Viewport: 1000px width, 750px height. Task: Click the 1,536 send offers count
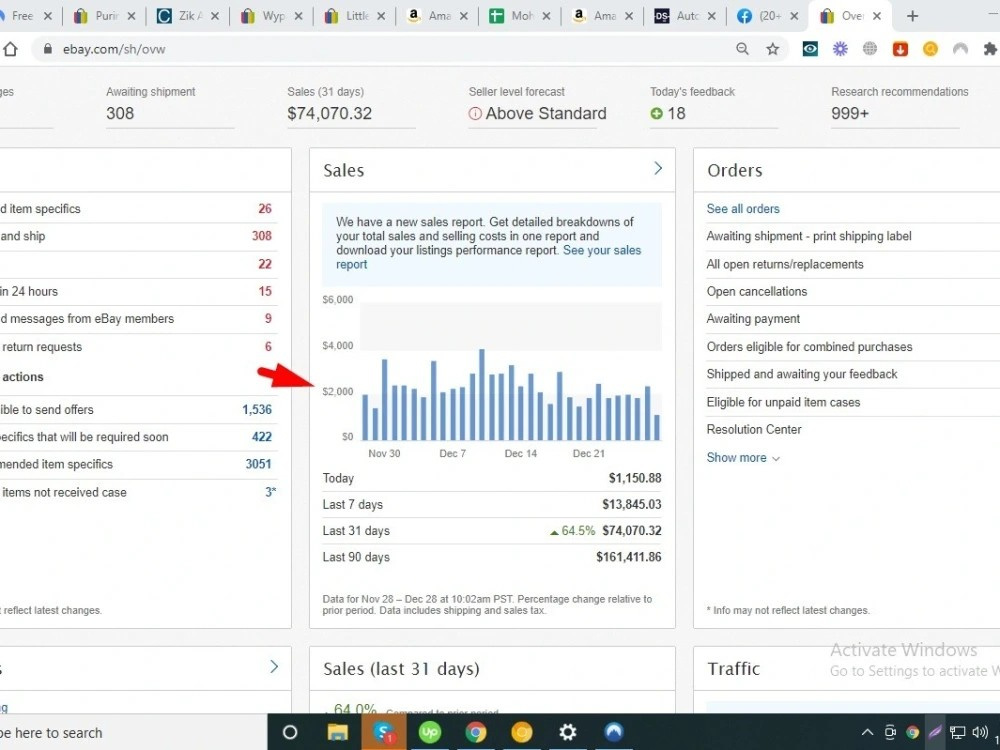pos(257,410)
